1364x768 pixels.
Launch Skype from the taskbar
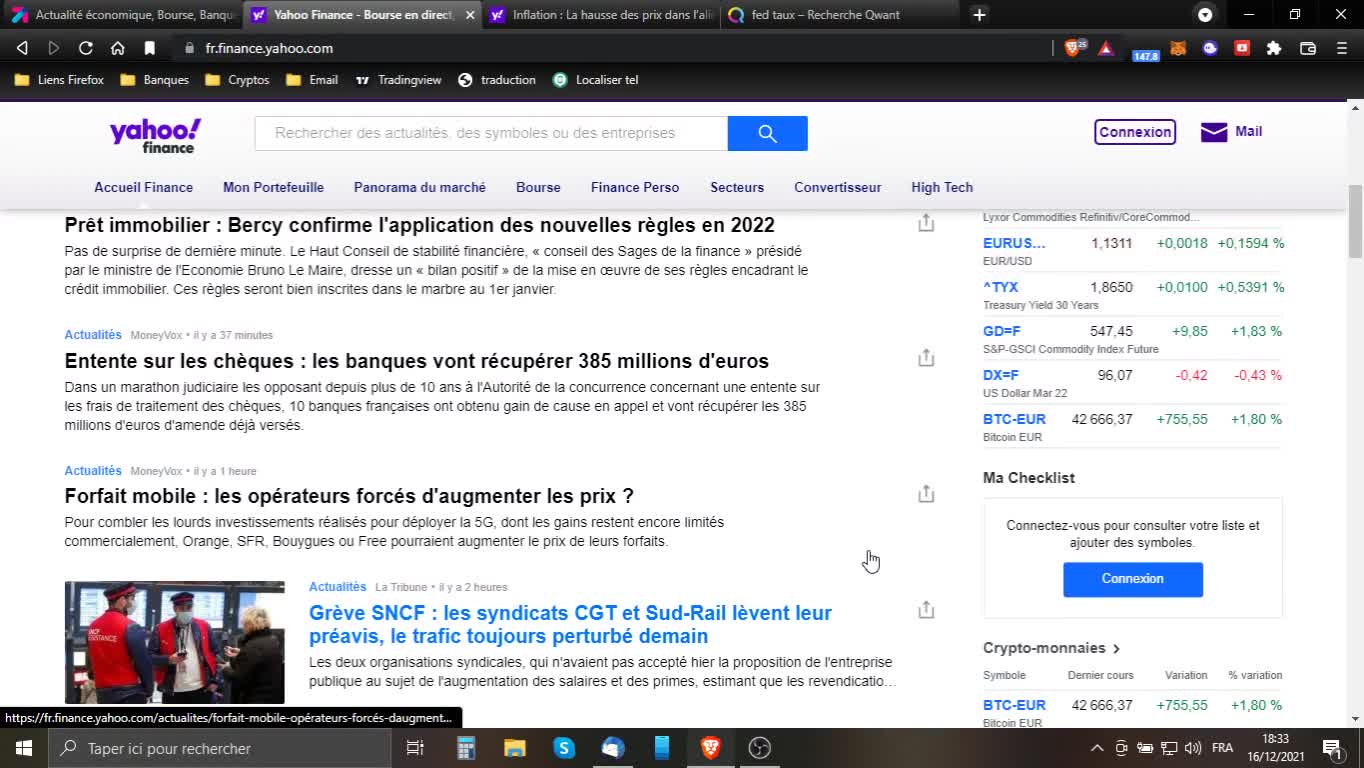pyautogui.click(x=564, y=748)
